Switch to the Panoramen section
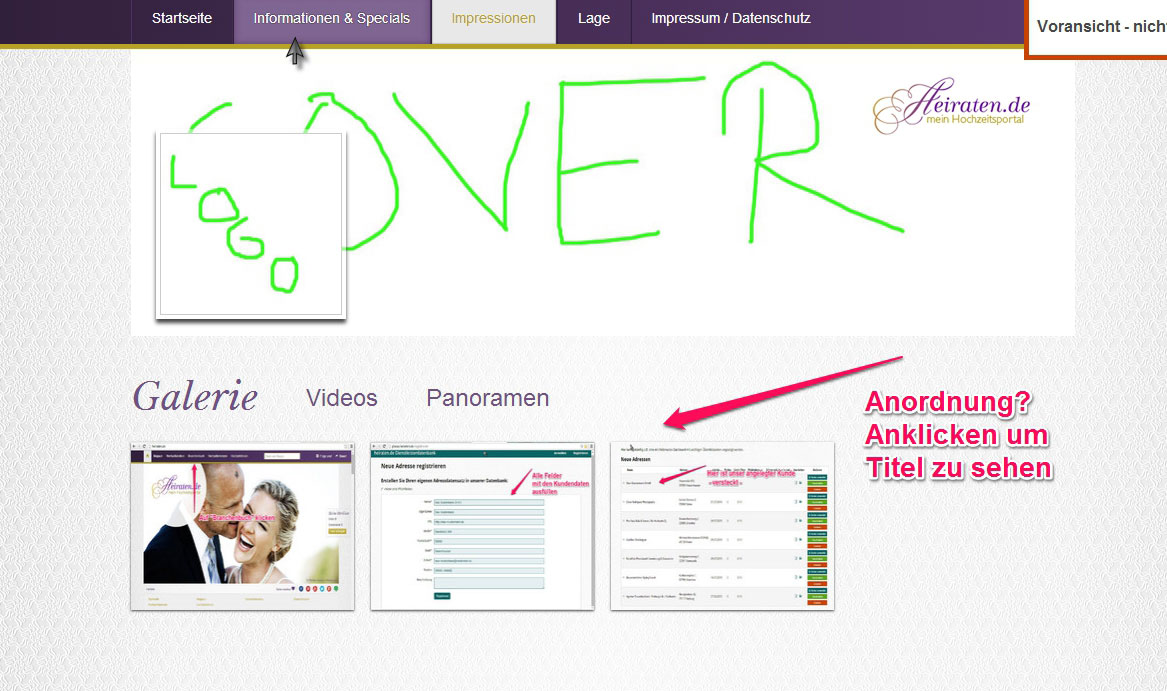Image resolution: width=1167 pixels, height=691 pixels. tap(487, 398)
